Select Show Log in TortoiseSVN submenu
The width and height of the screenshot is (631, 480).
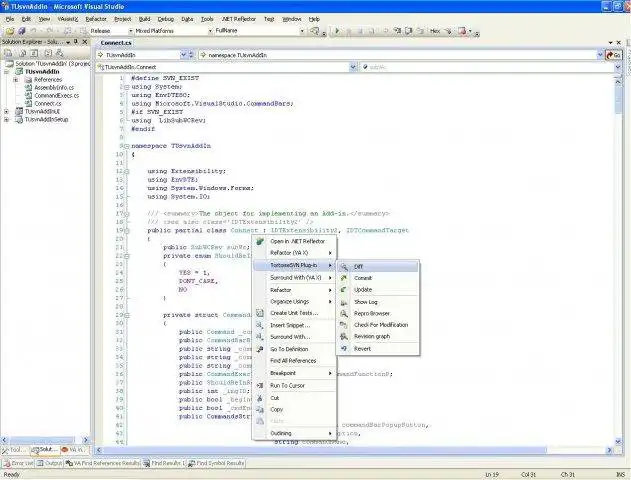tap(377, 302)
